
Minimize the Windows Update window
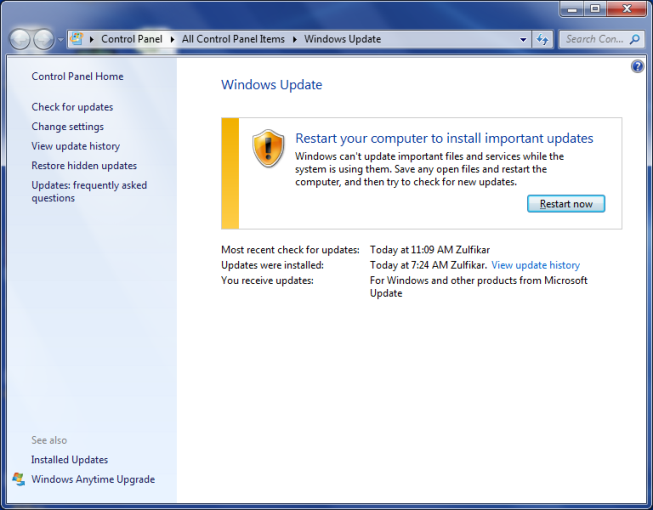point(573,9)
